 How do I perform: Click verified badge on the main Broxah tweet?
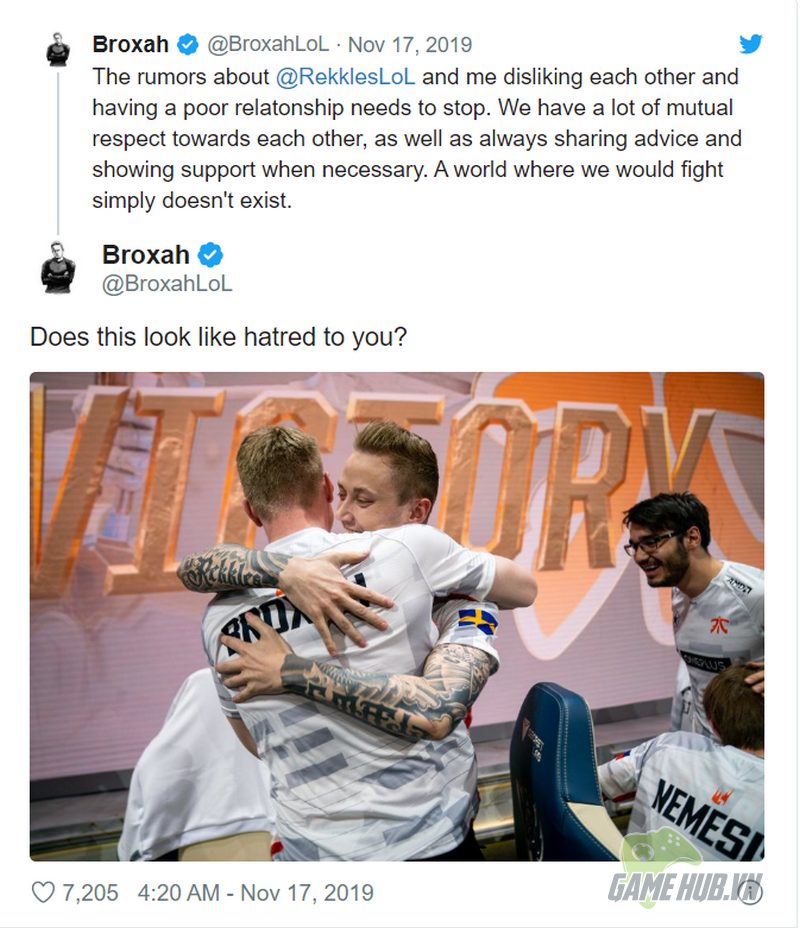(210, 255)
